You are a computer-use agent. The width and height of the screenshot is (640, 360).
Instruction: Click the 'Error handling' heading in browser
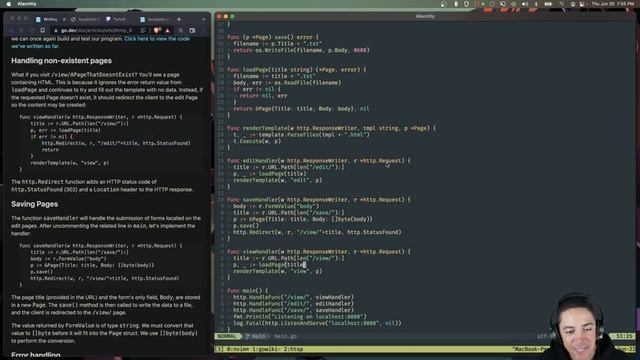click(36, 355)
